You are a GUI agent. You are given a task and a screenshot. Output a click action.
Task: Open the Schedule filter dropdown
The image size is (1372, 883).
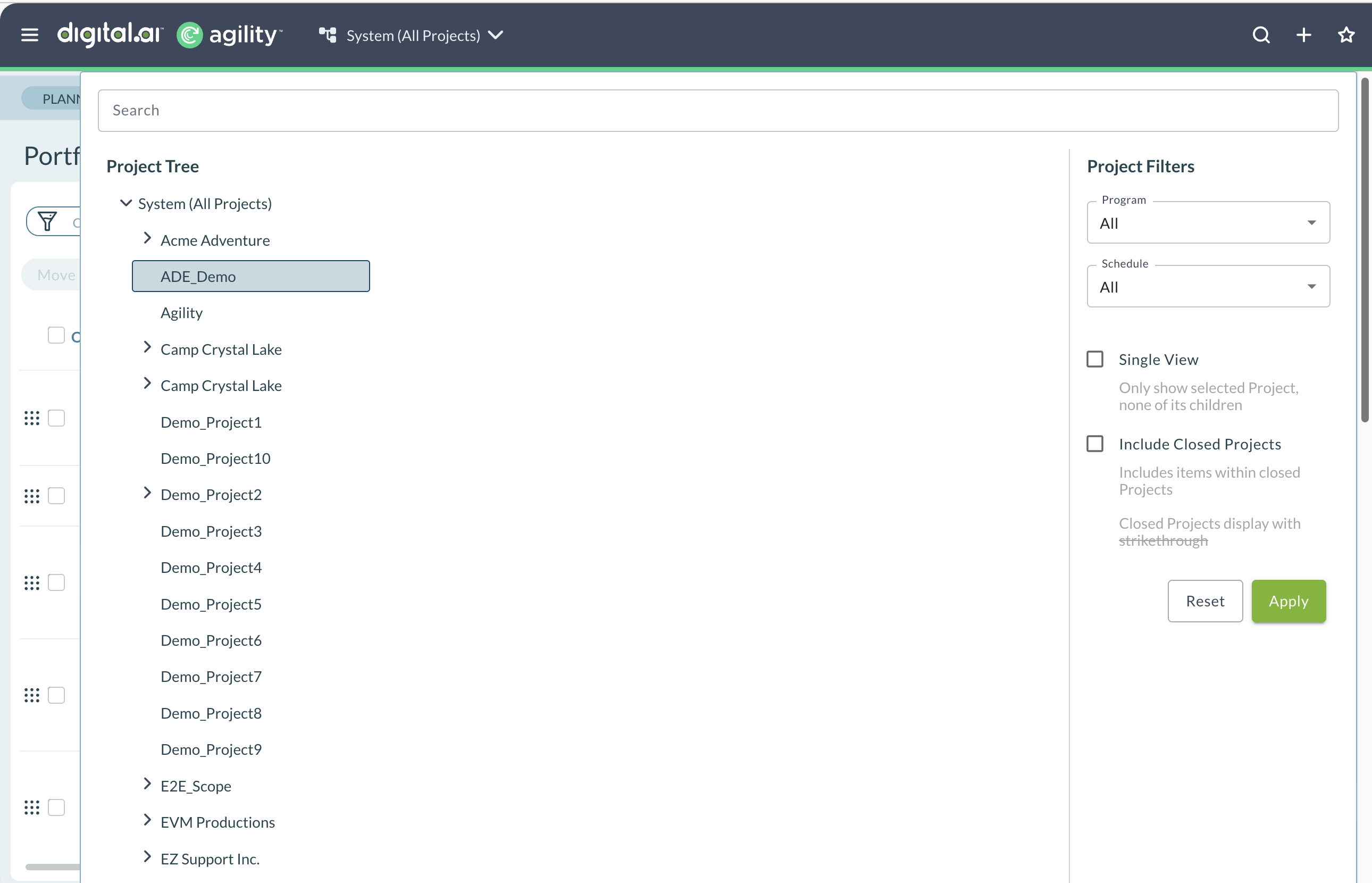click(1208, 287)
